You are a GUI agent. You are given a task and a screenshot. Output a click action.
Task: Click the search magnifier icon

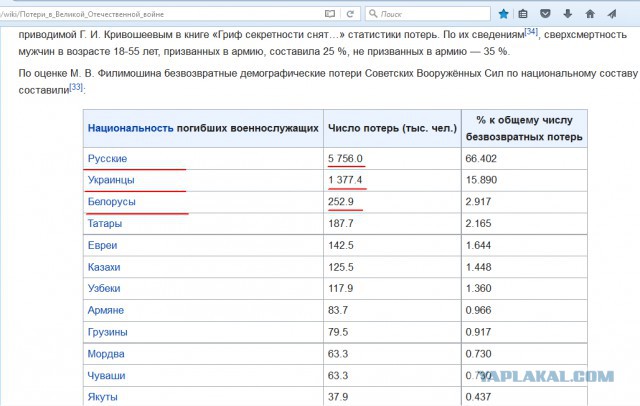click(373, 13)
